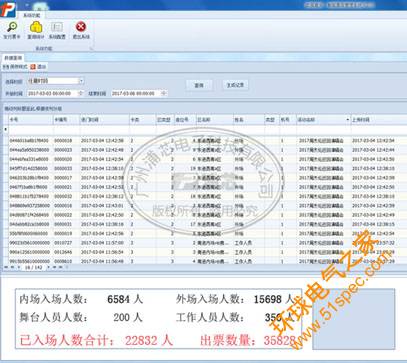Image resolution: width=407 pixels, height=363 pixels.
Task: Jump to the last page in the pager
Action: (x=61, y=267)
